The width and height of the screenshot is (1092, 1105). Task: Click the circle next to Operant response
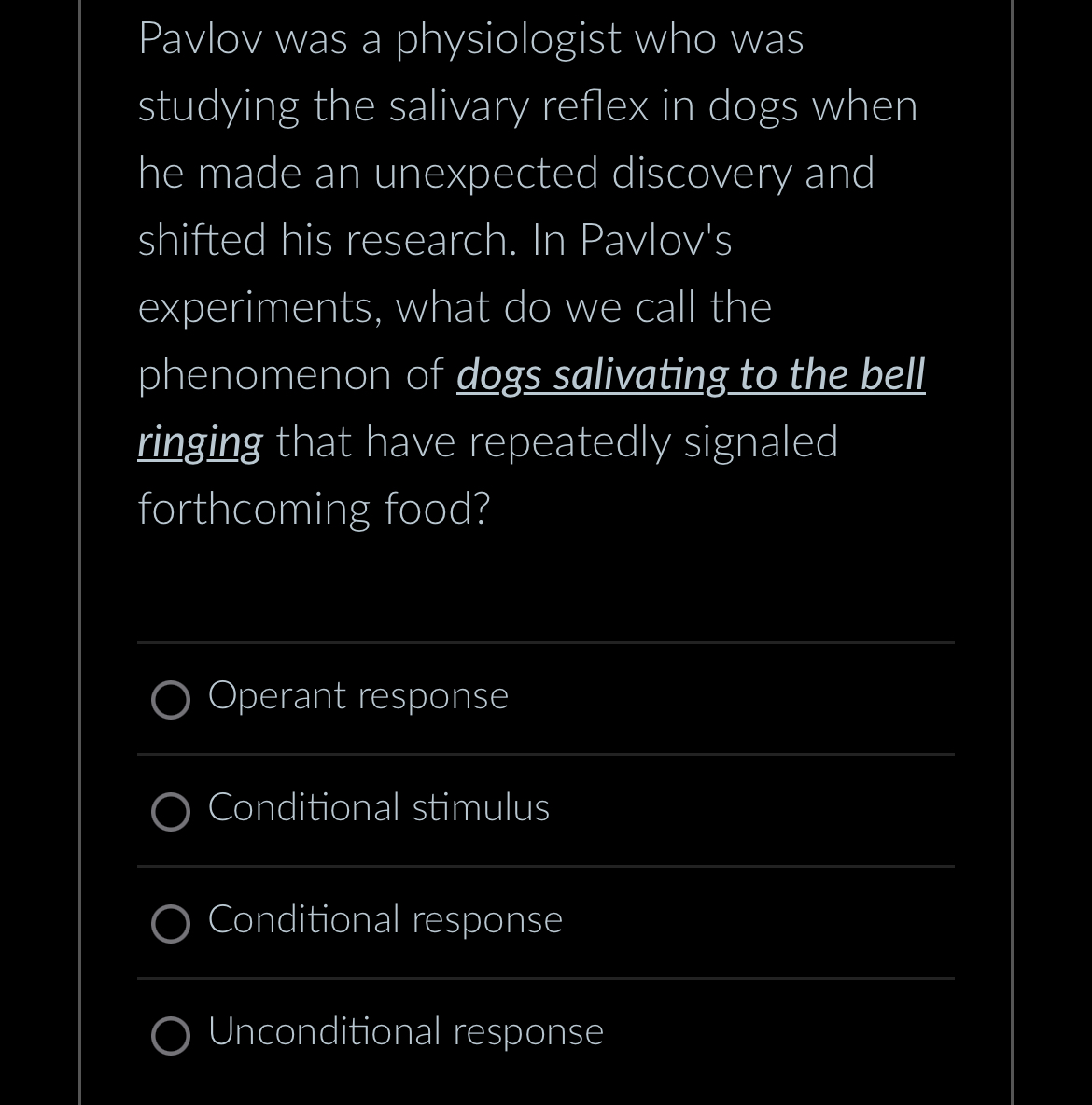(x=171, y=700)
